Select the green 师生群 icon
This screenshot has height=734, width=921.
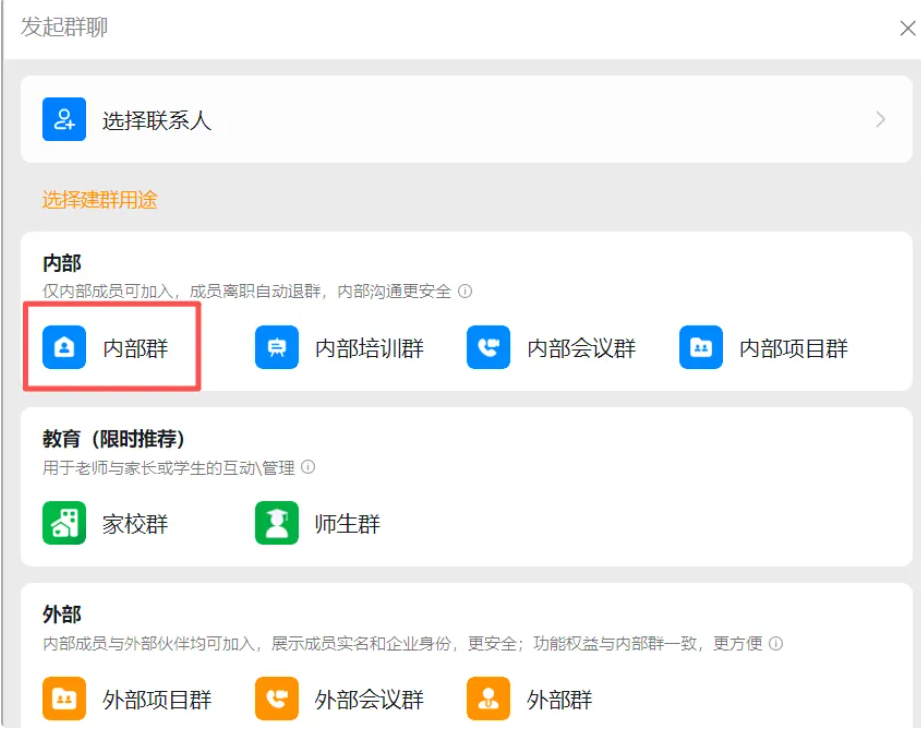pyautogui.click(x=277, y=524)
